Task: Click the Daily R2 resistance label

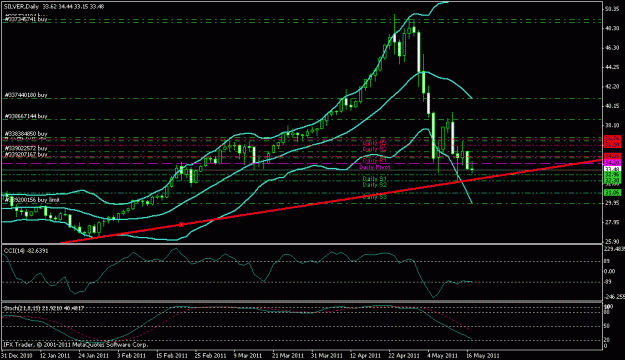Action: (x=375, y=149)
